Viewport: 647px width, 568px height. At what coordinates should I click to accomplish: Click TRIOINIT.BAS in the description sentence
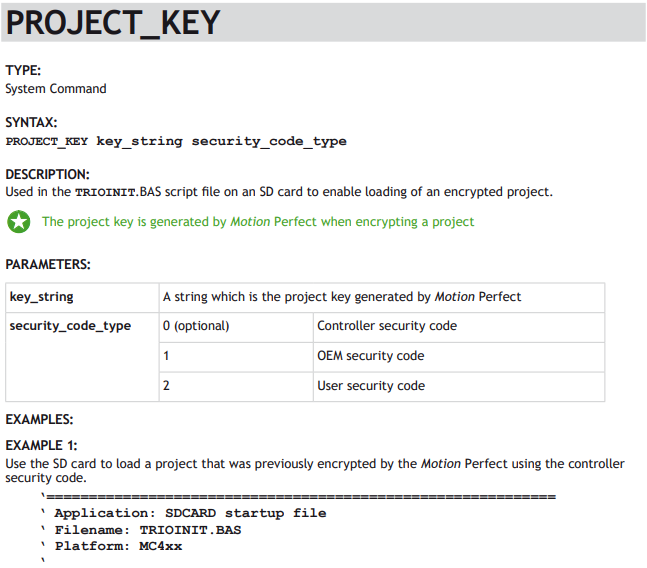pos(118,192)
